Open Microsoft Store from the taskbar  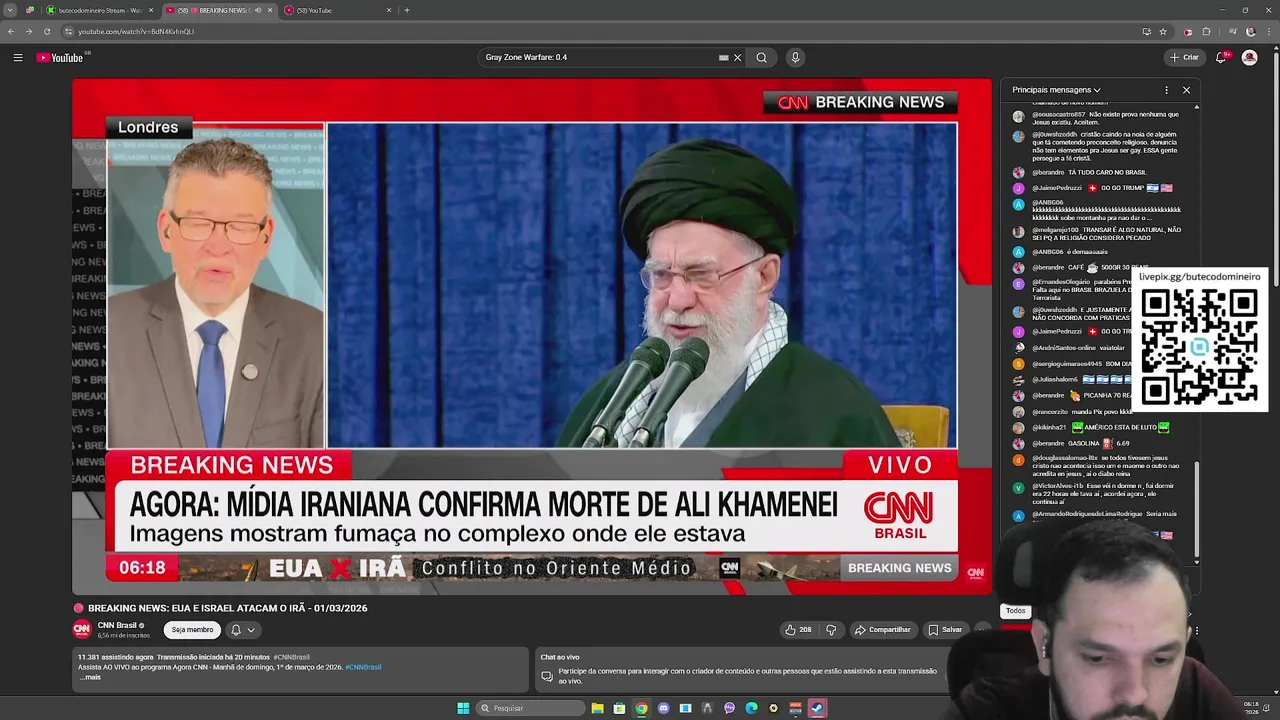[620, 708]
